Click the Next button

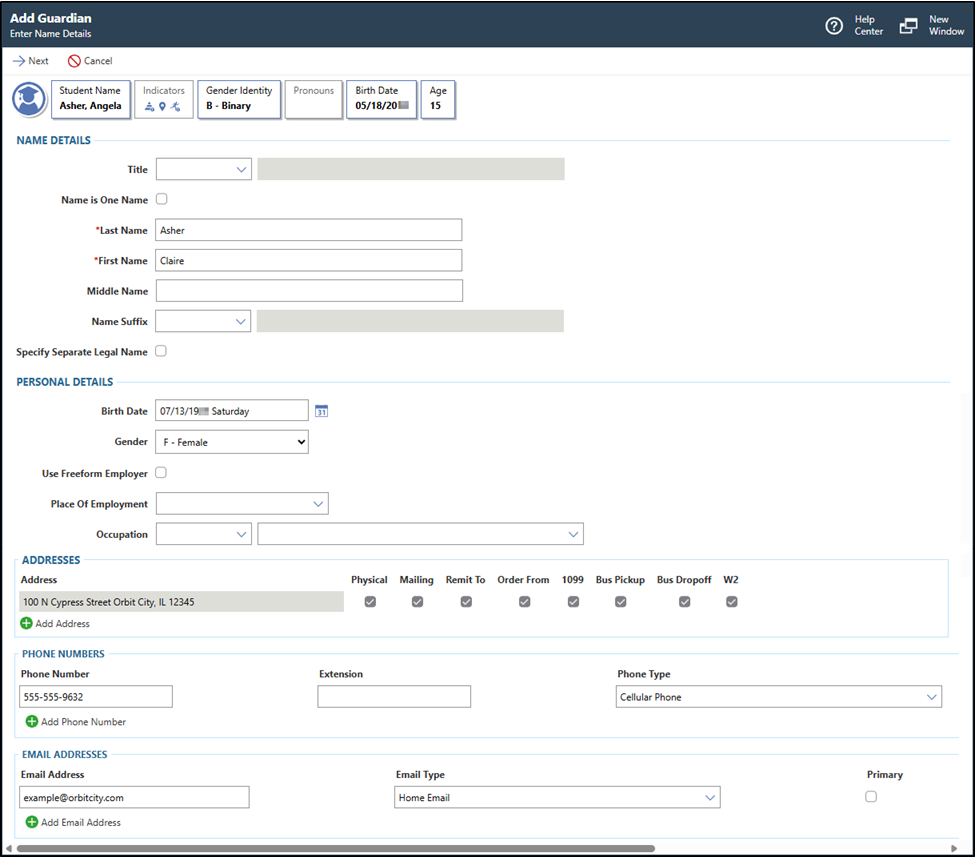click(x=30, y=61)
